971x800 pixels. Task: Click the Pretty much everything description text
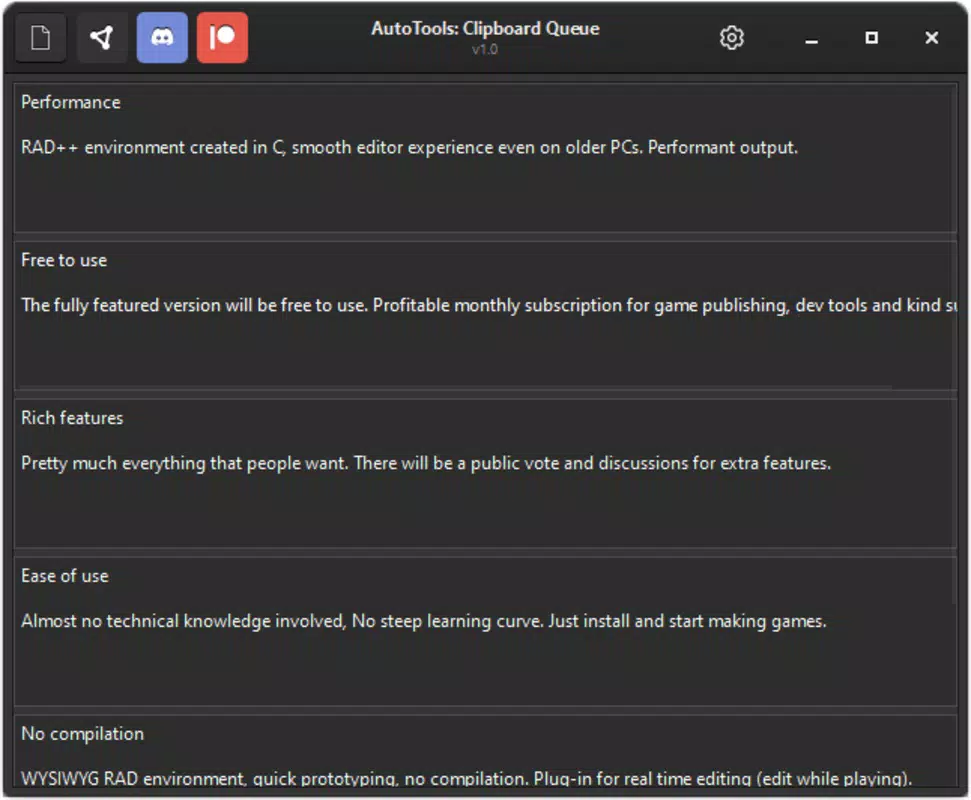(426, 463)
